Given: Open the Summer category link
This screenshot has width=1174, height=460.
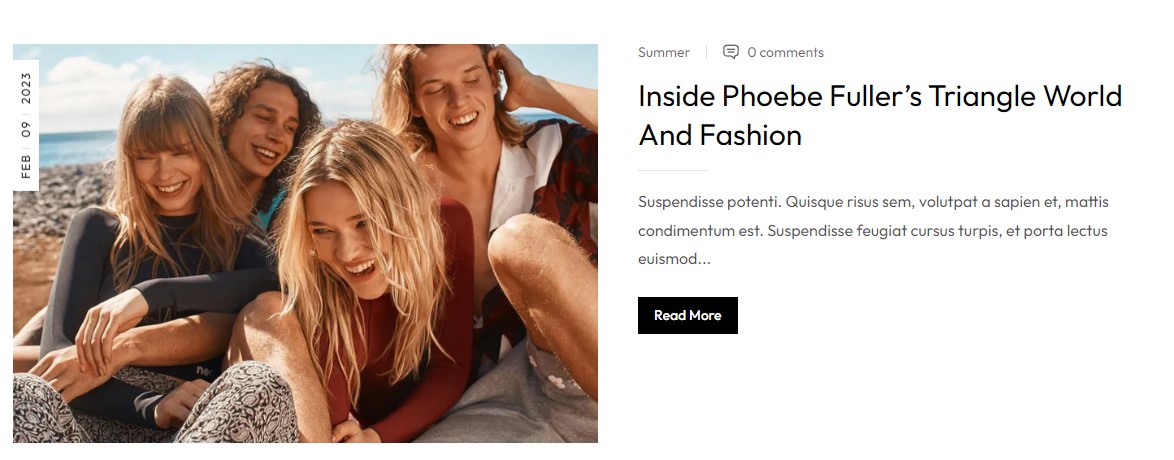Looking at the screenshot, I should tap(663, 52).
